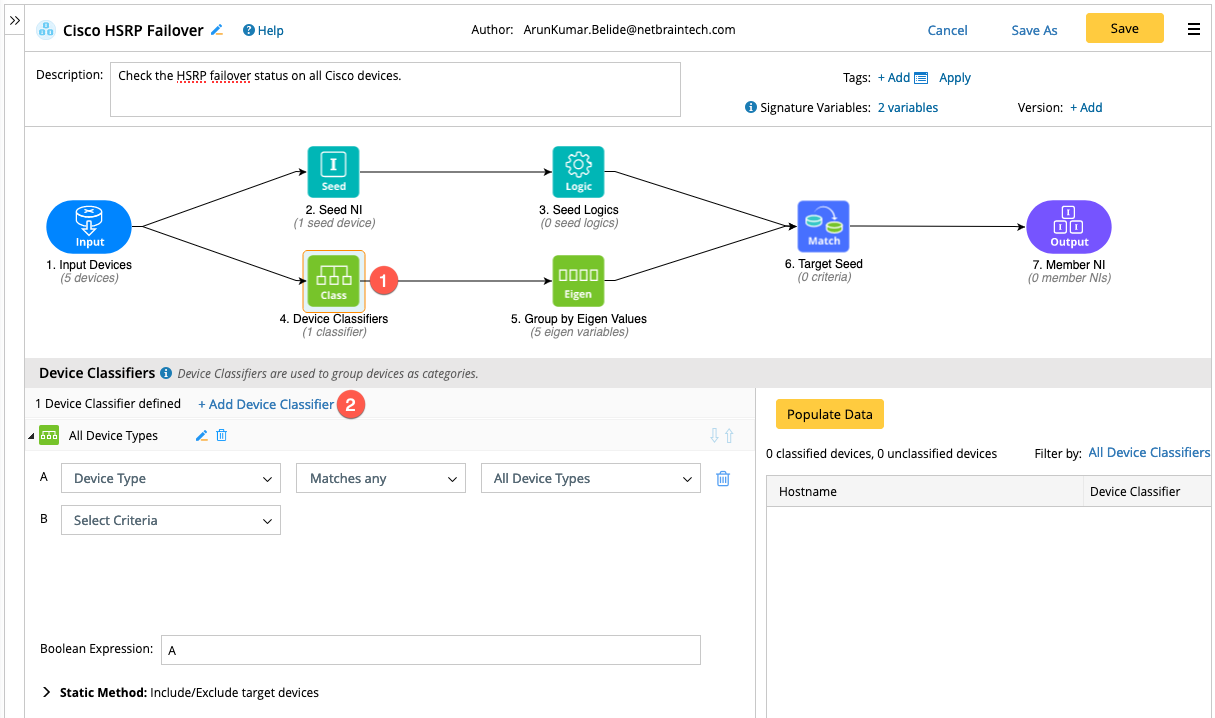Screen dimensions: 1215x718
Task: Click the Network Intent logo icon
Action: (46, 30)
